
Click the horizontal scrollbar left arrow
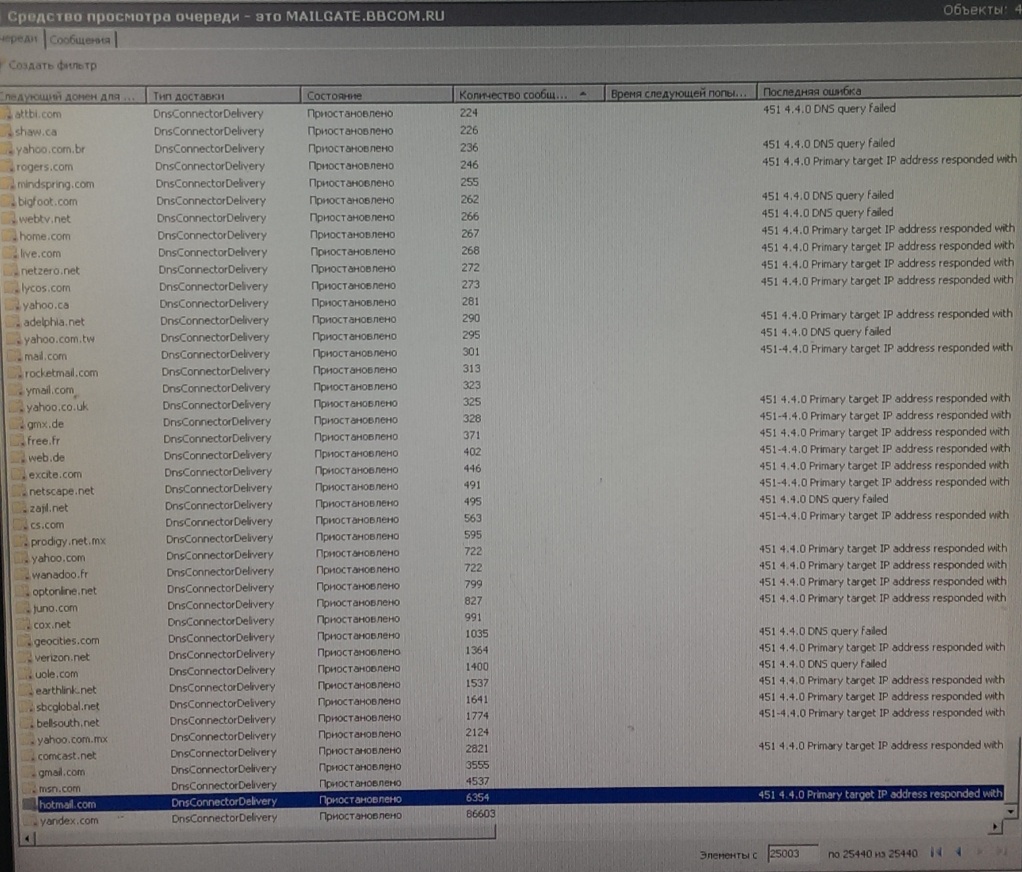tap(26, 838)
